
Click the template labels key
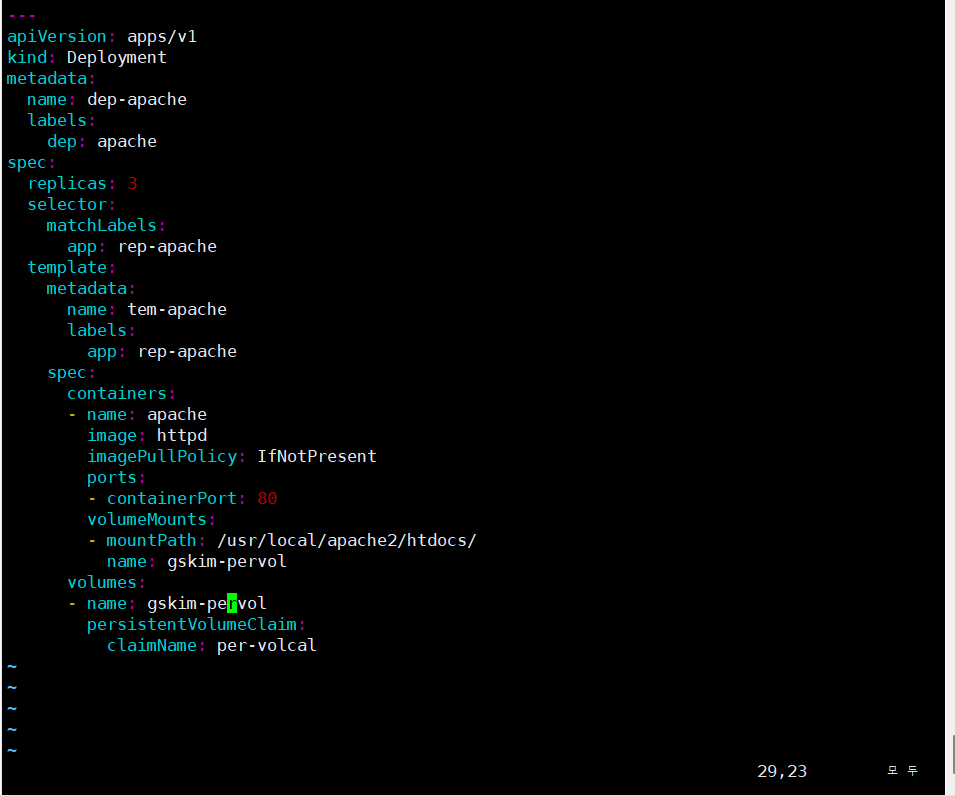coord(97,331)
